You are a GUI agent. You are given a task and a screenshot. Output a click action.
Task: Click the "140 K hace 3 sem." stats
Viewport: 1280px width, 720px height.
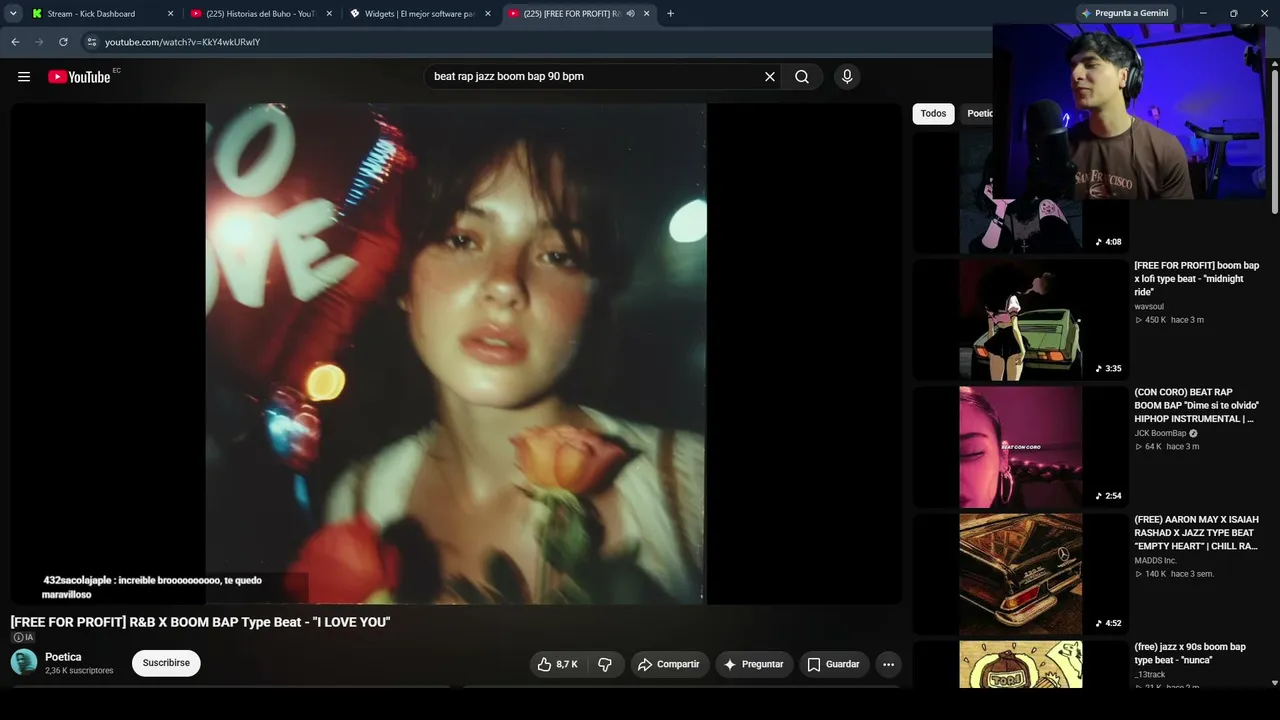pos(1174,574)
